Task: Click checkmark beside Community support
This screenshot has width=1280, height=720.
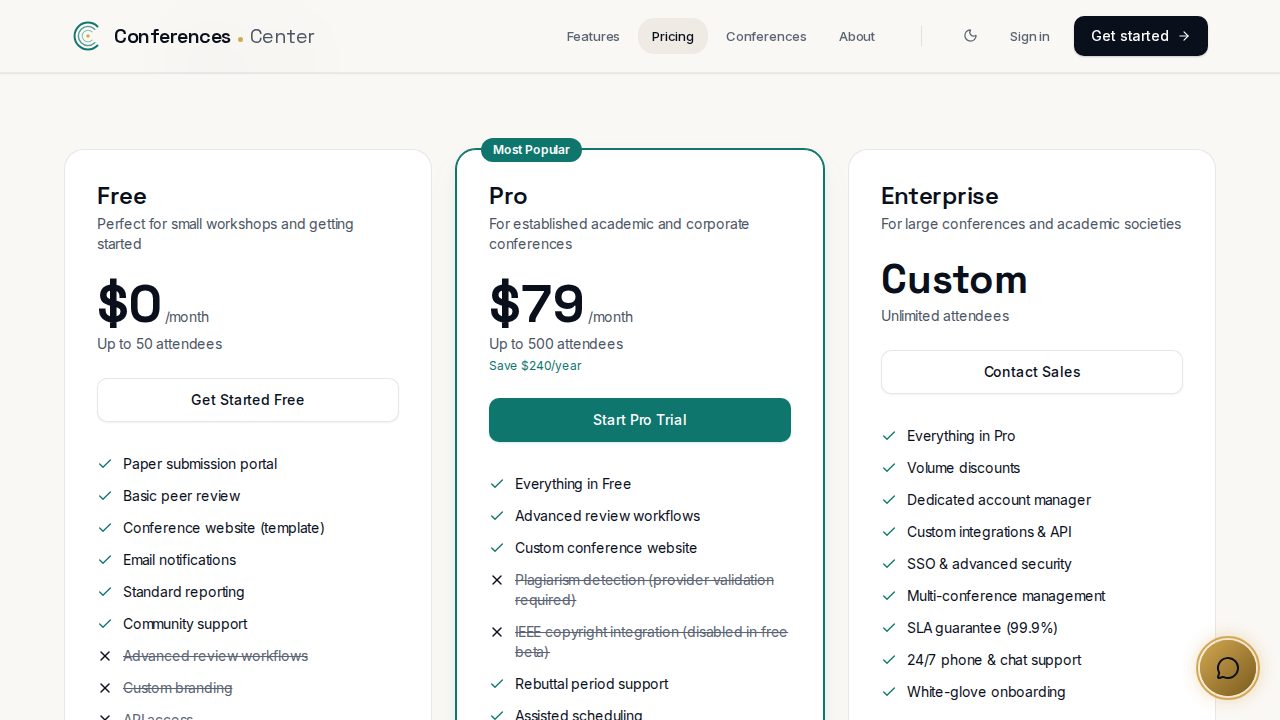Action: pos(105,624)
